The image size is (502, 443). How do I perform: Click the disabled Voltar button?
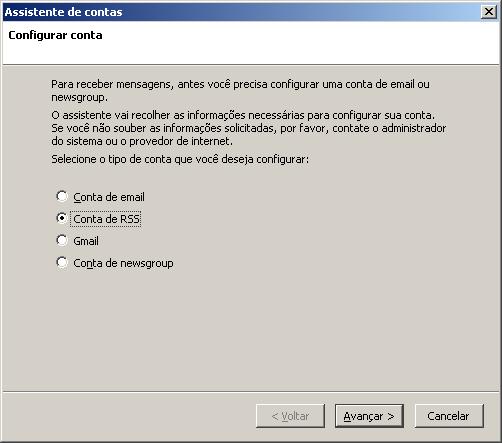[290, 416]
